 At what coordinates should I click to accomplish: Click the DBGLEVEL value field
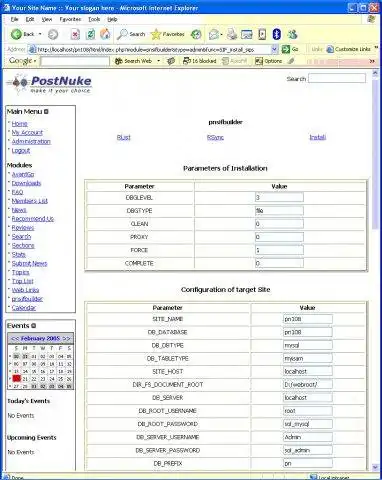point(279,197)
